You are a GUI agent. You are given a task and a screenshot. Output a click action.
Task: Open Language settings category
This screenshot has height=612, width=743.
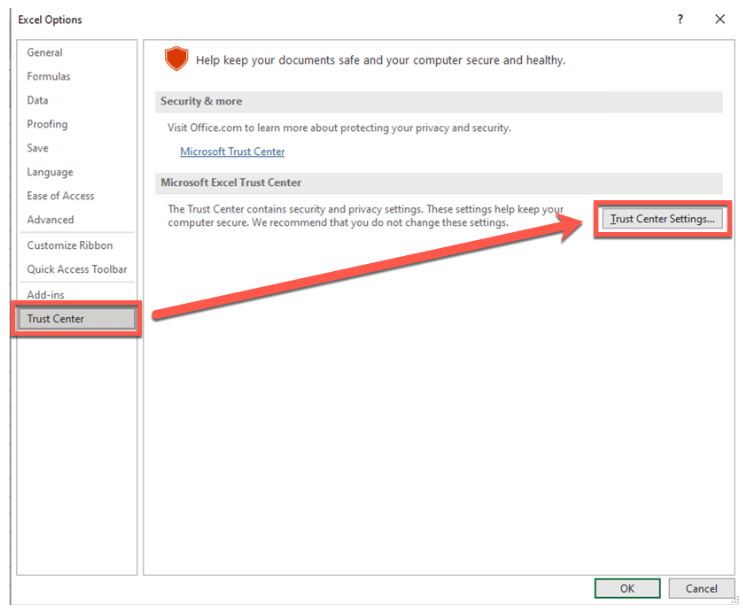[x=50, y=172]
